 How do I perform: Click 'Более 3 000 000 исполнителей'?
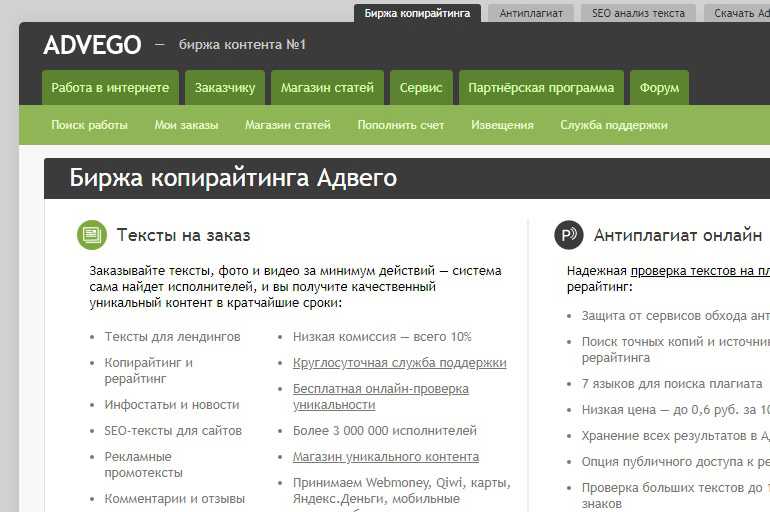click(385, 431)
